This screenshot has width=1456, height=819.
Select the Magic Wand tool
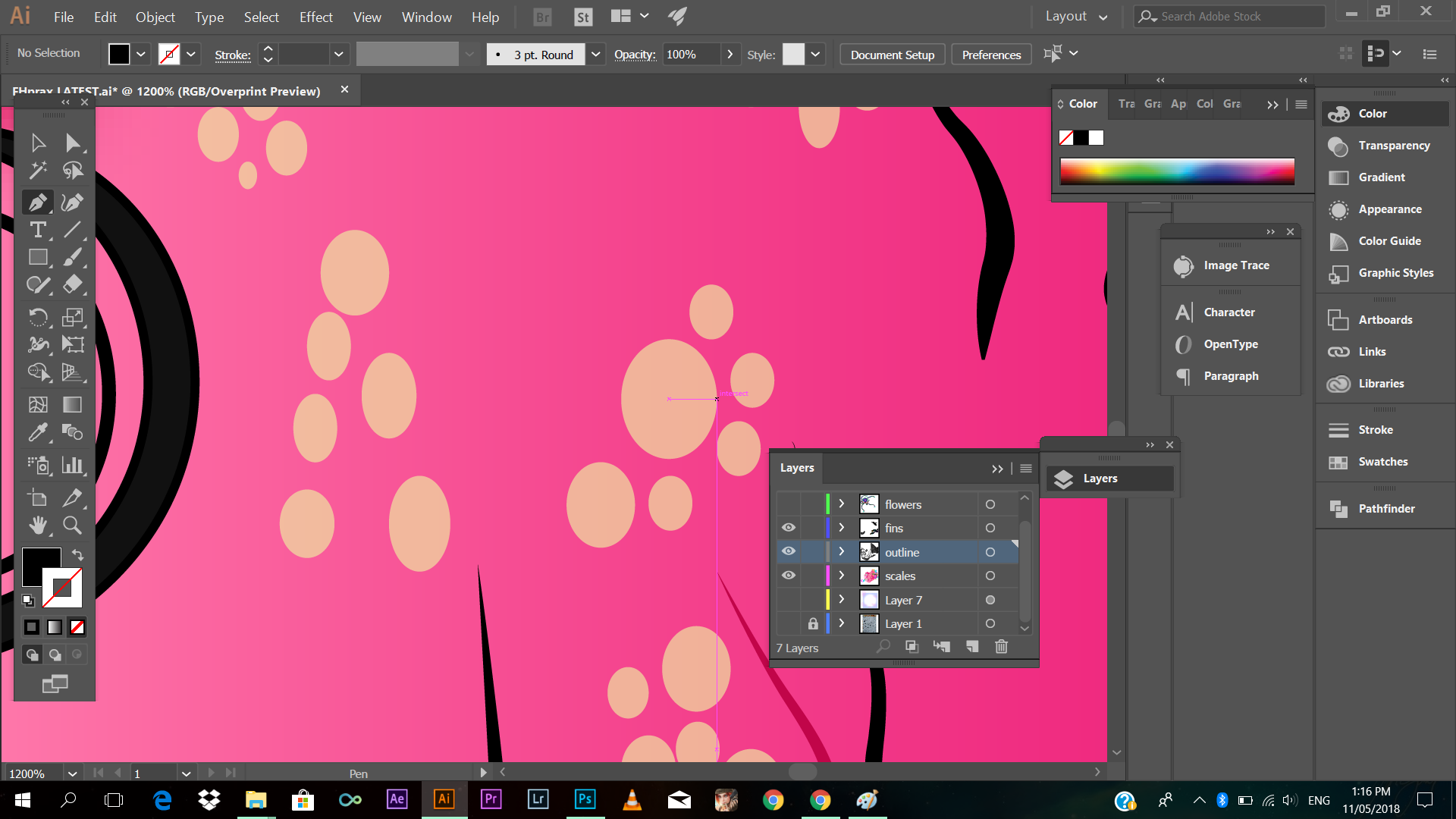38,171
